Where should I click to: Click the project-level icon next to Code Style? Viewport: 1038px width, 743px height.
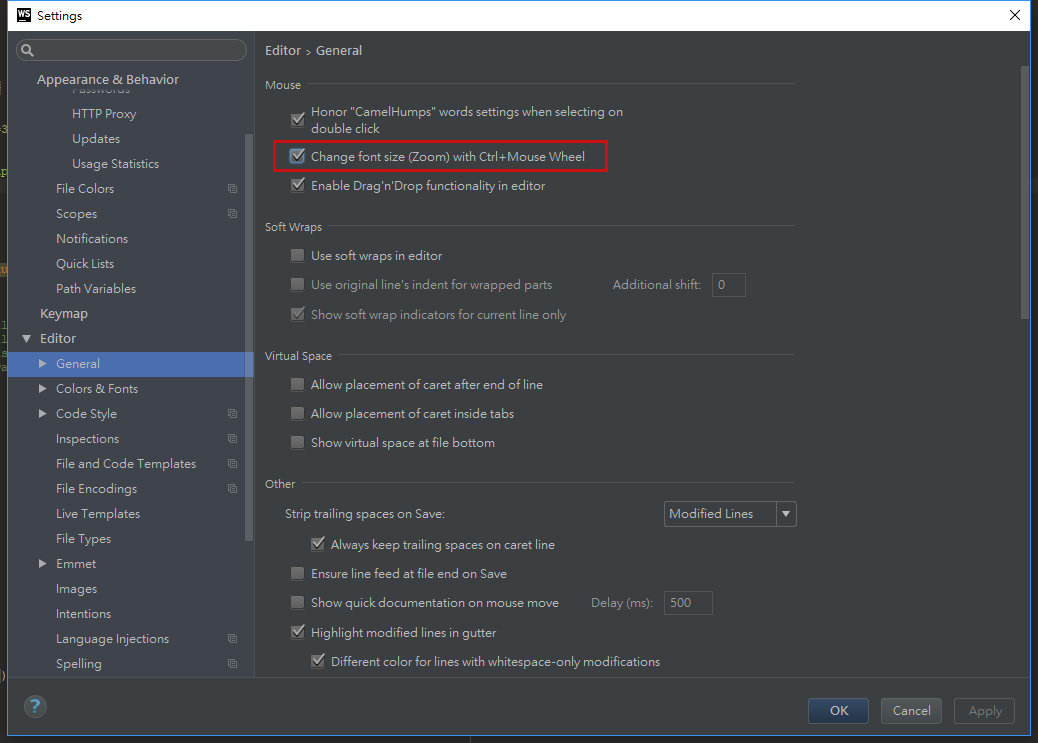tap(232, 414)
